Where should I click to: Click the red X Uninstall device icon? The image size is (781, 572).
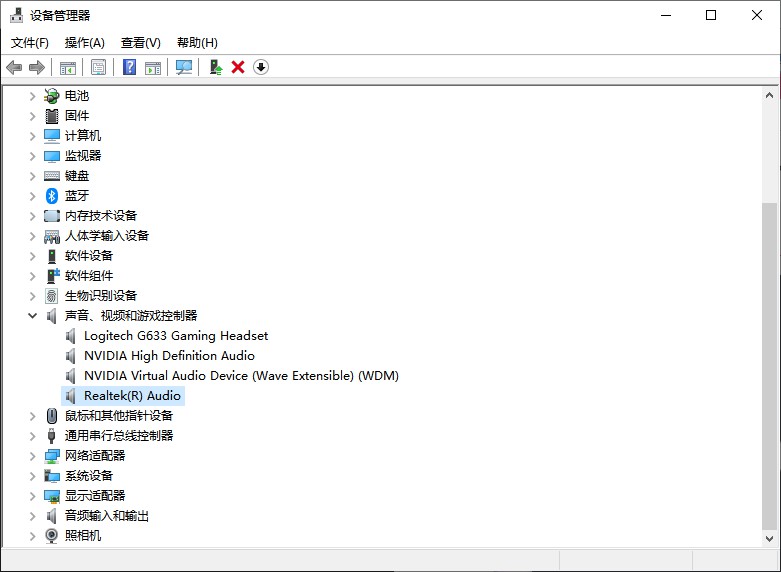coord(238,67)
